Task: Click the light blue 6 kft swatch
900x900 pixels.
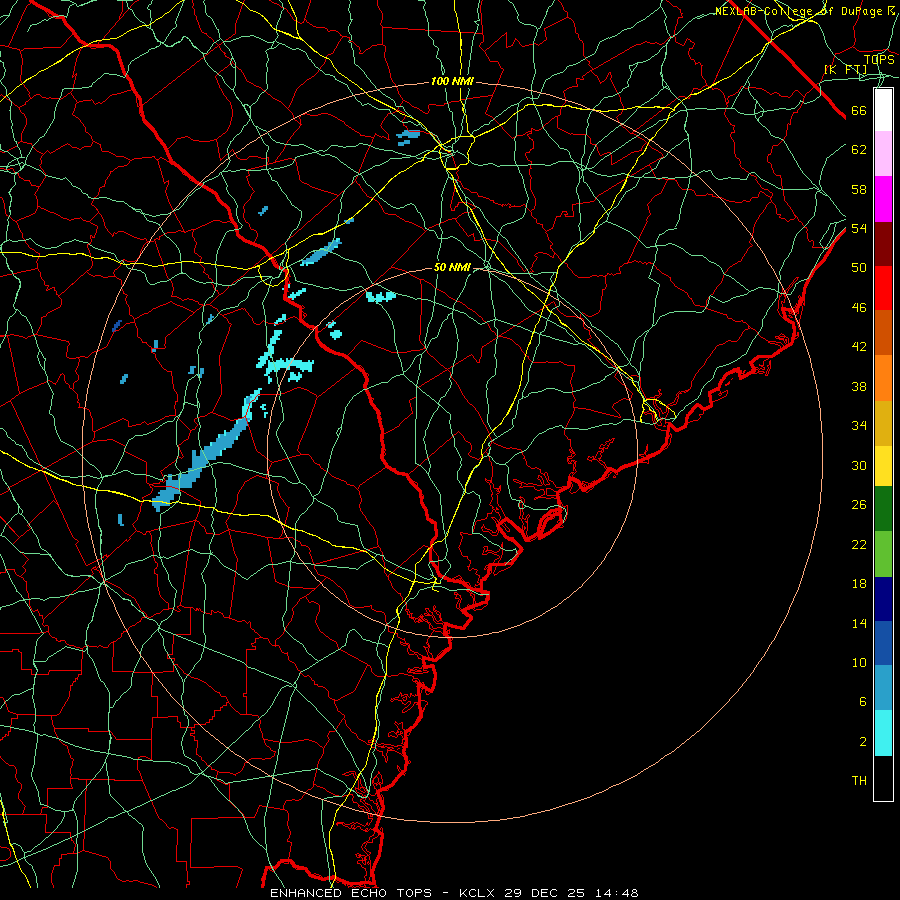Action: (883, 688)
